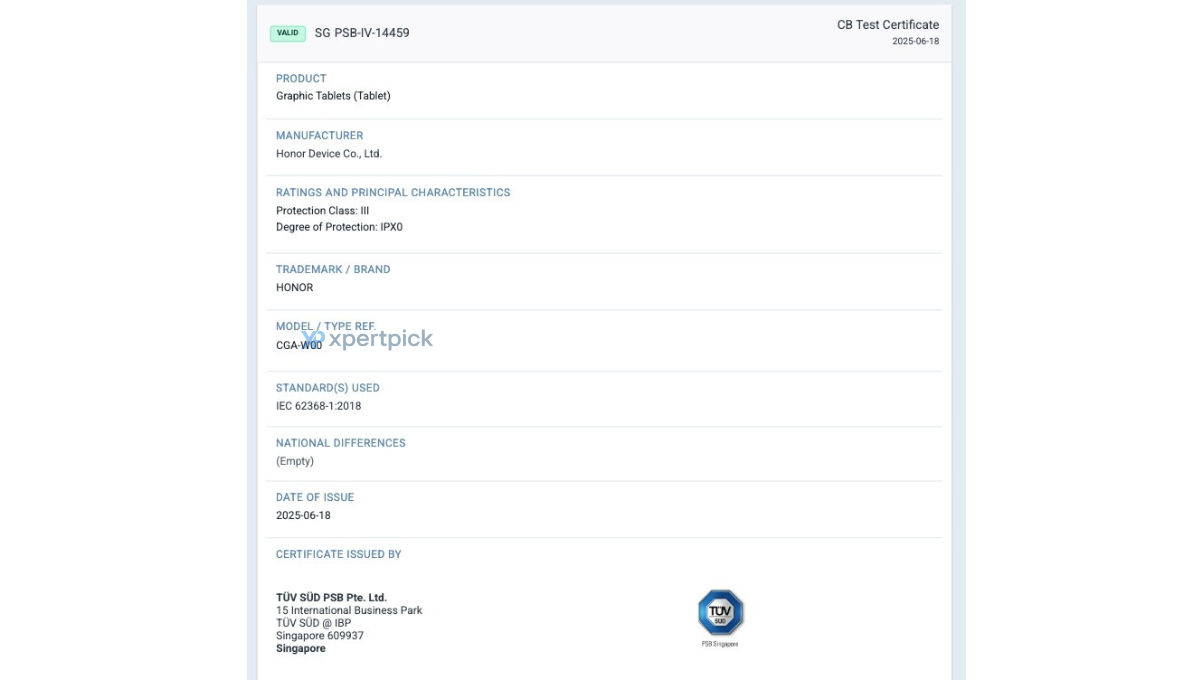The height and width of the screenshot is (680, 1200).
Task: Select certificate number SG PSB-IV-14459
Action: pos(362,33)
